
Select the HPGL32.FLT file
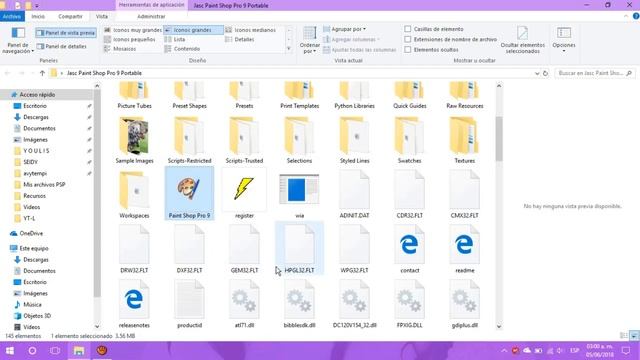pos(299,249)
